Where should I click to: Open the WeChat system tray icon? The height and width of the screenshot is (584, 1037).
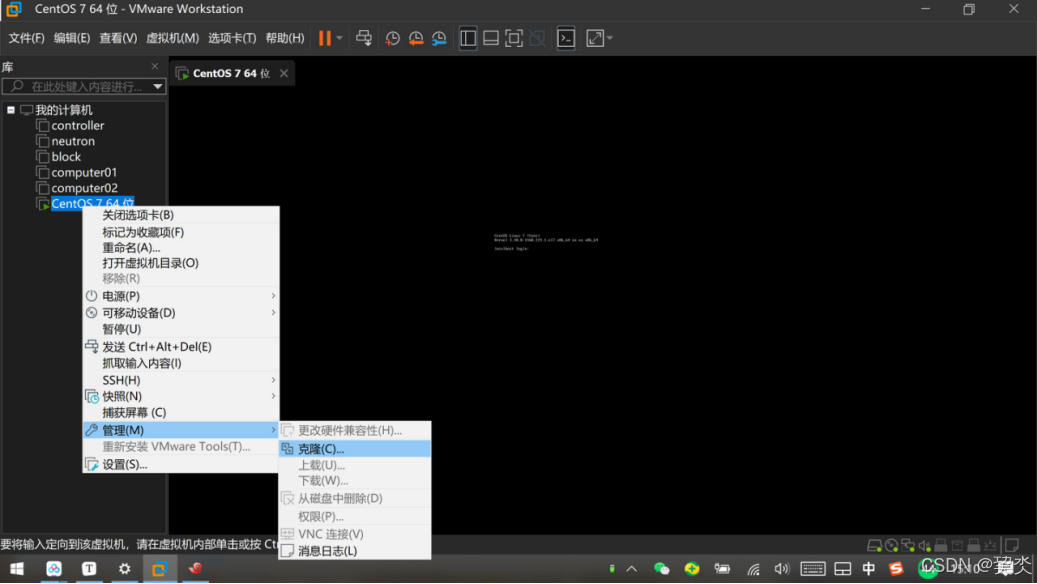[x=661, y=569]
